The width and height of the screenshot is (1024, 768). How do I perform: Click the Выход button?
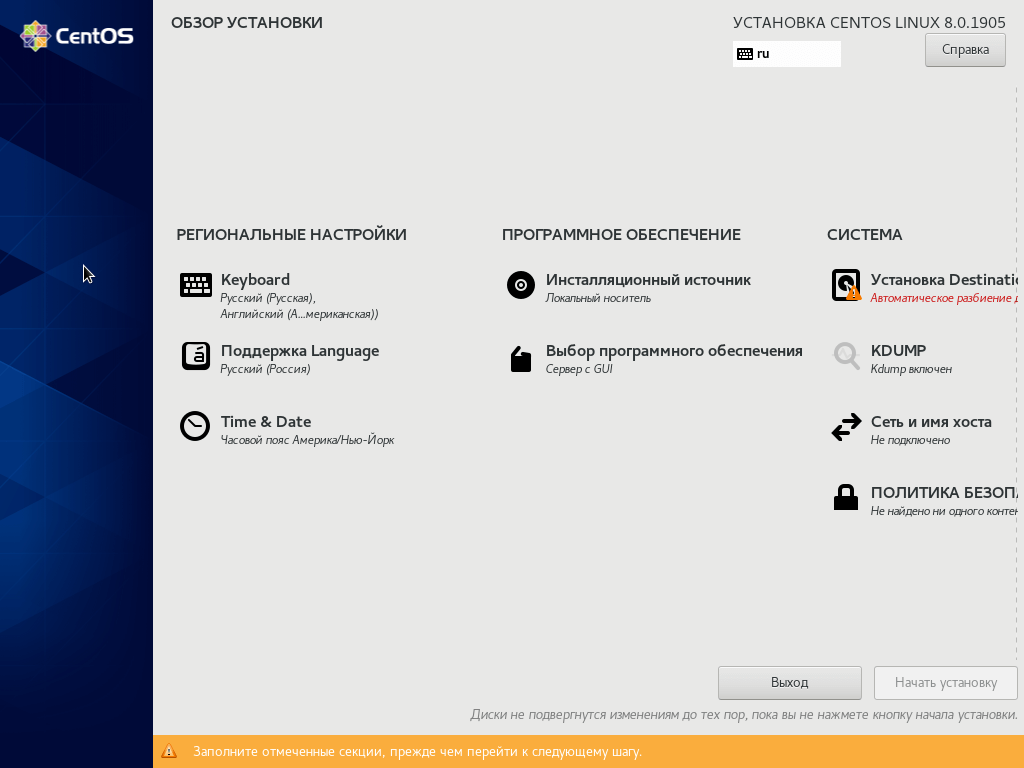coord(789,683)
